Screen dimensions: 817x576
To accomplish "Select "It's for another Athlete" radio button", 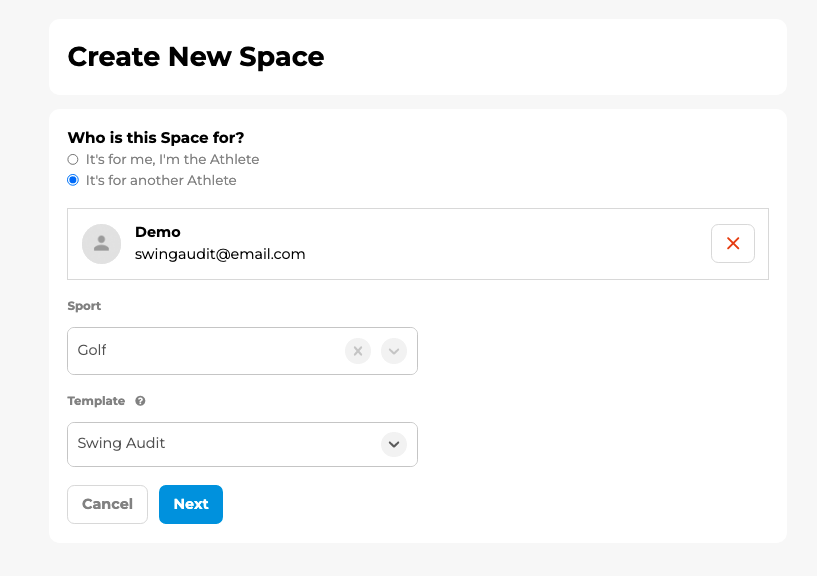I will [x=73, y=180].
